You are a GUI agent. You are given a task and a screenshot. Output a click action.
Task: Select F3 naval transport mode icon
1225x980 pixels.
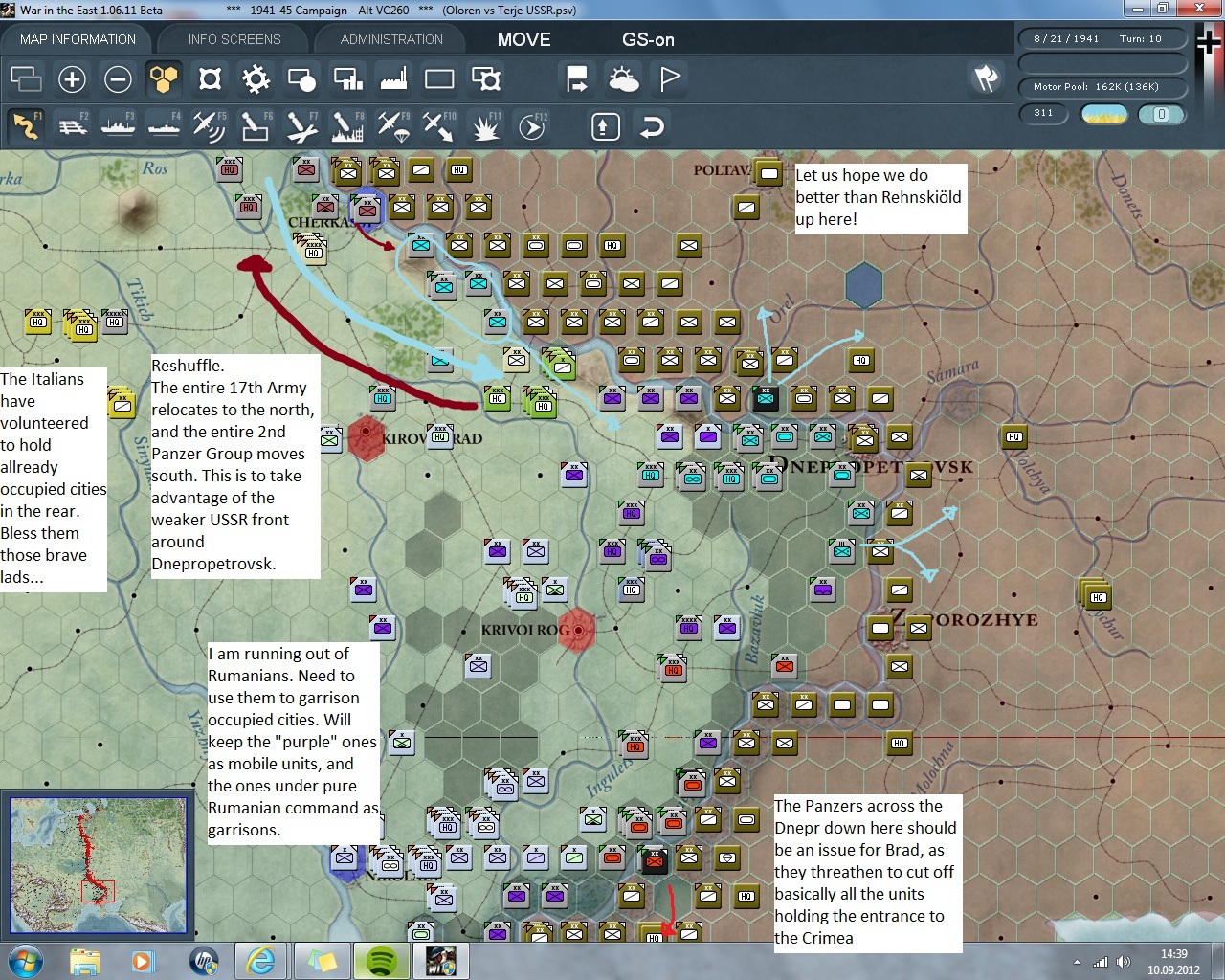(118, 125)
